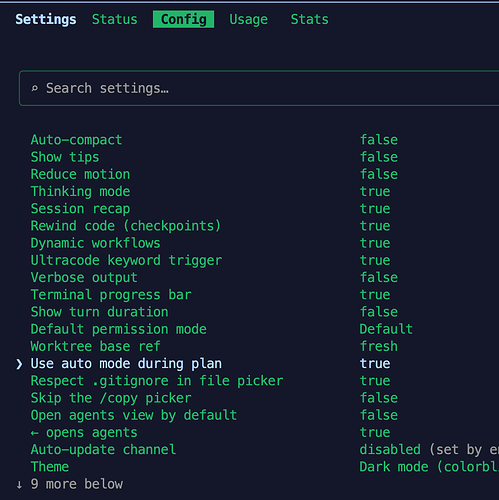Click the false value for Skip the /copy picker
The width and height of the screenshot is (499, 500).
(379, 398)
